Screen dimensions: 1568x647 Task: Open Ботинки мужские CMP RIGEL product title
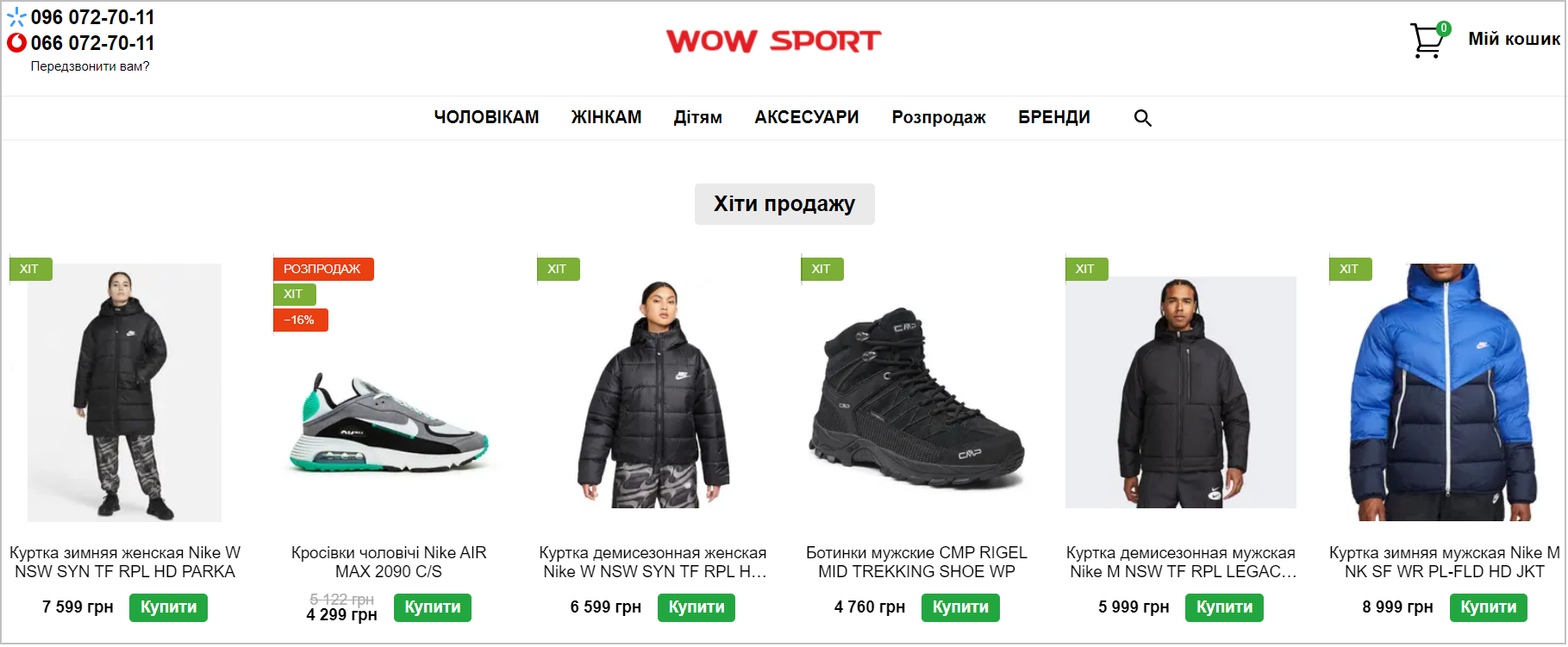click(916, 562)
